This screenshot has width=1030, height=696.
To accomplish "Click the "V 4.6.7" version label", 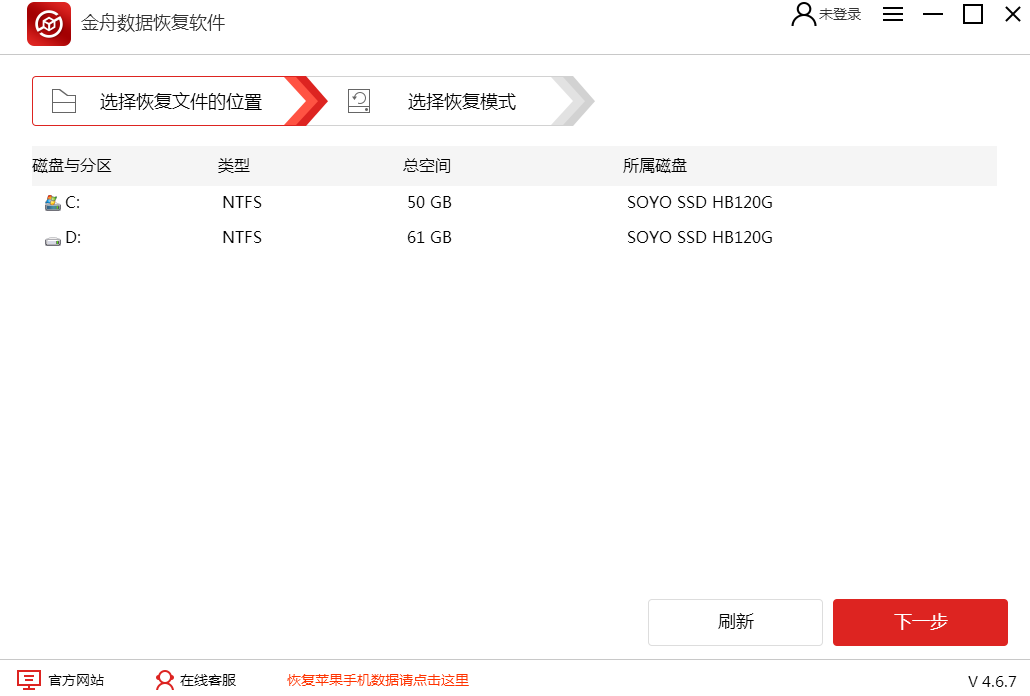I will (992, 682).
